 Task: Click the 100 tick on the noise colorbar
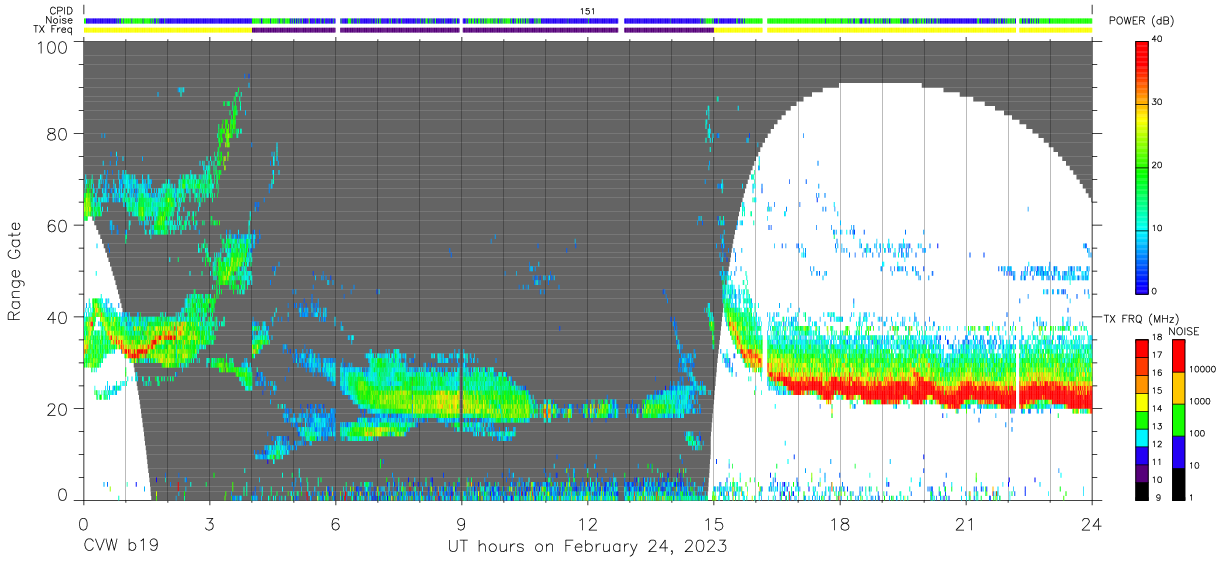pos(1195,433)
